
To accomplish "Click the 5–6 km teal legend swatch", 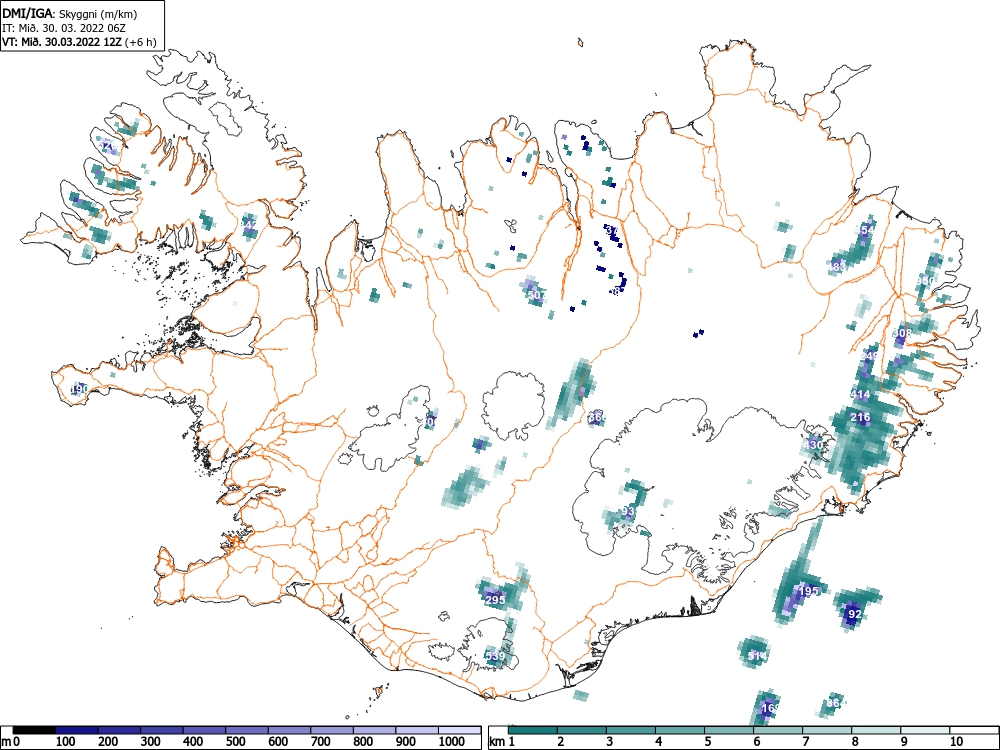I will (x=729, y=730).
